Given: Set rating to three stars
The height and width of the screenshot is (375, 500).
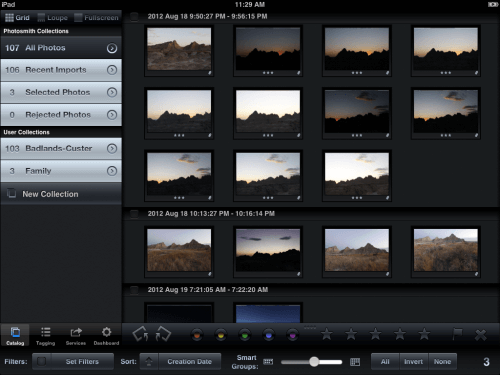Looking at the screenshot, I should 375,334.
